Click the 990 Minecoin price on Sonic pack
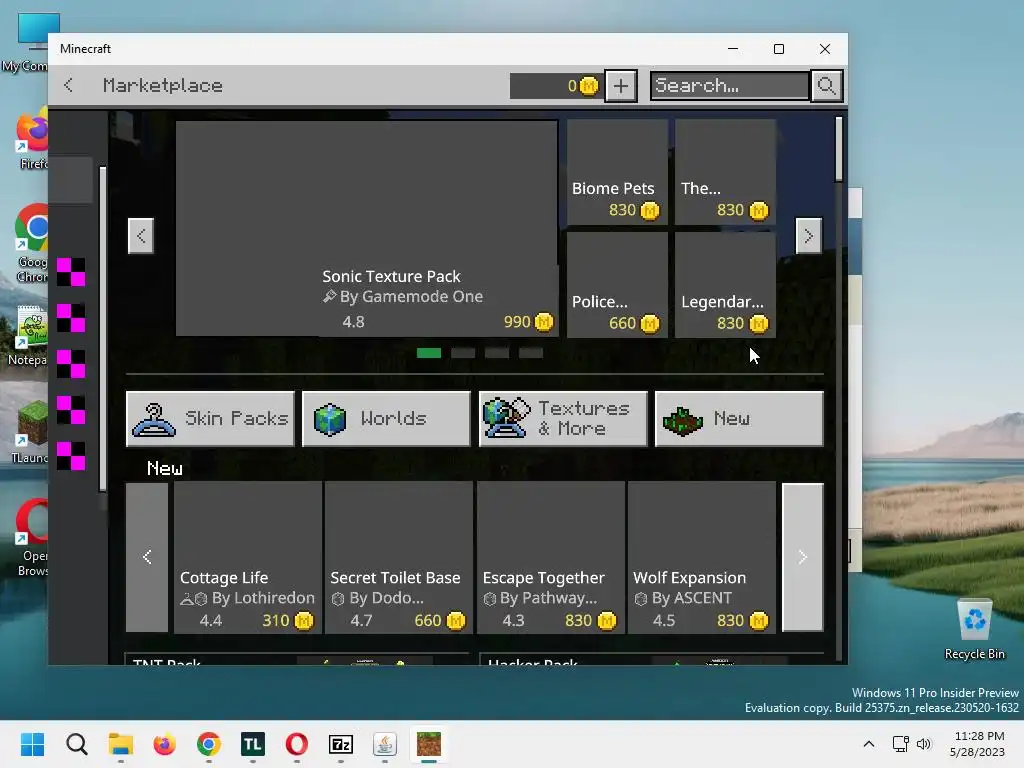The width and height of the screenshot is (1024, 768). [528, 322]
